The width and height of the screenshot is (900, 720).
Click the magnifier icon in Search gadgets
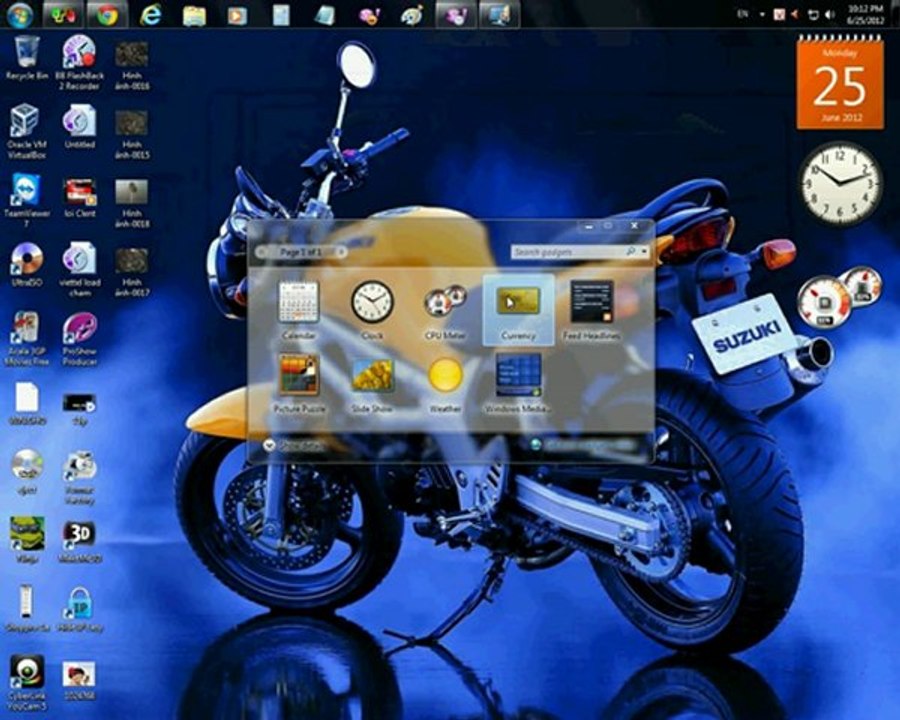point(631,251)
